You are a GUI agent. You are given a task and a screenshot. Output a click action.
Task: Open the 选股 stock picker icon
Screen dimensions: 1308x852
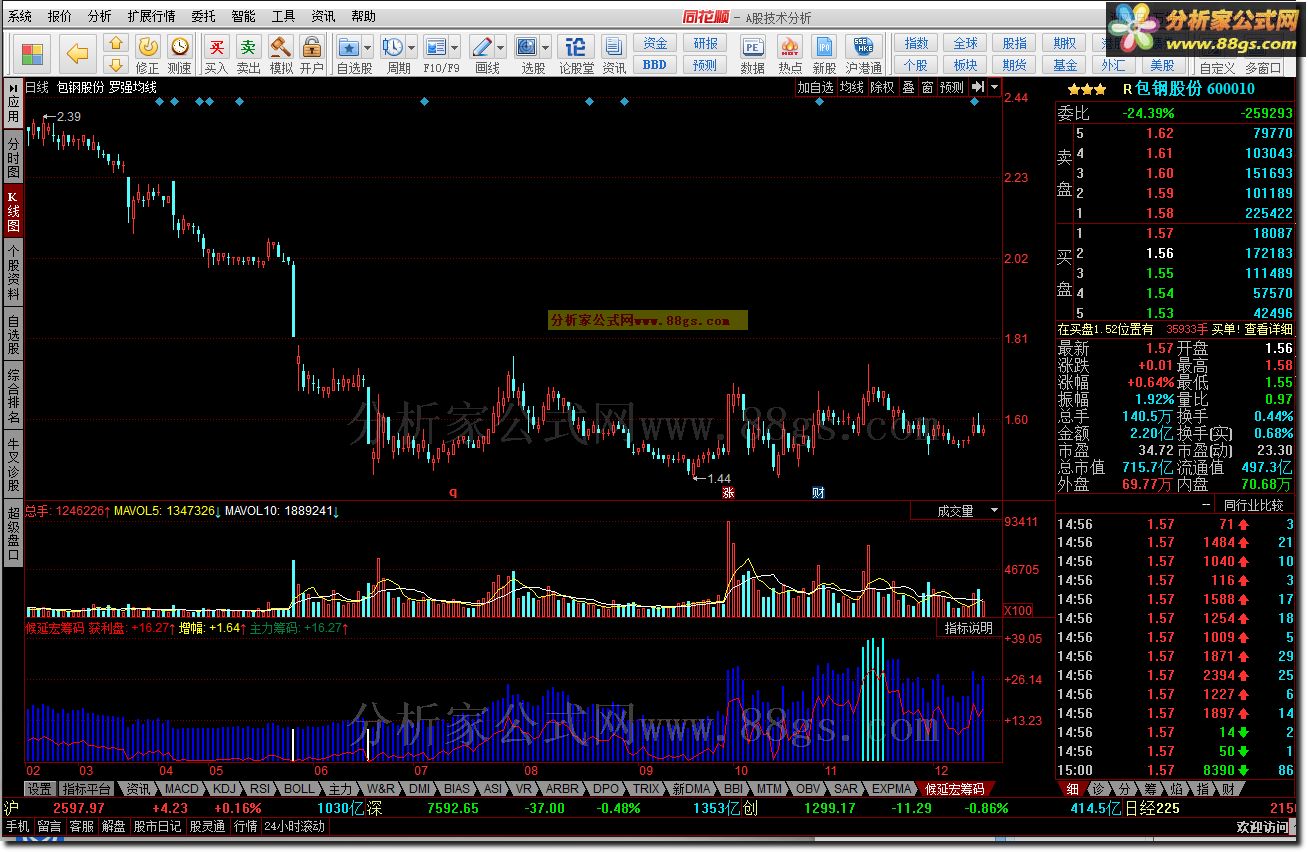click(526, 46)
